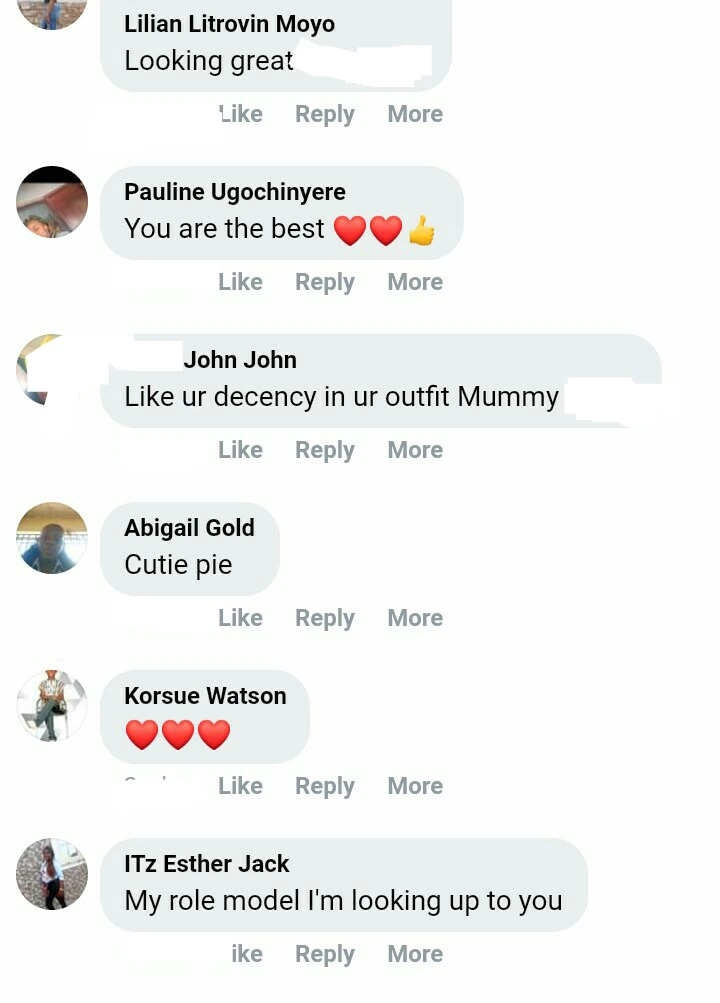The width and height of the screenshot is (720, 1003).
Task: View Korsue Watson's profile avatar
Action: (52, 706)
